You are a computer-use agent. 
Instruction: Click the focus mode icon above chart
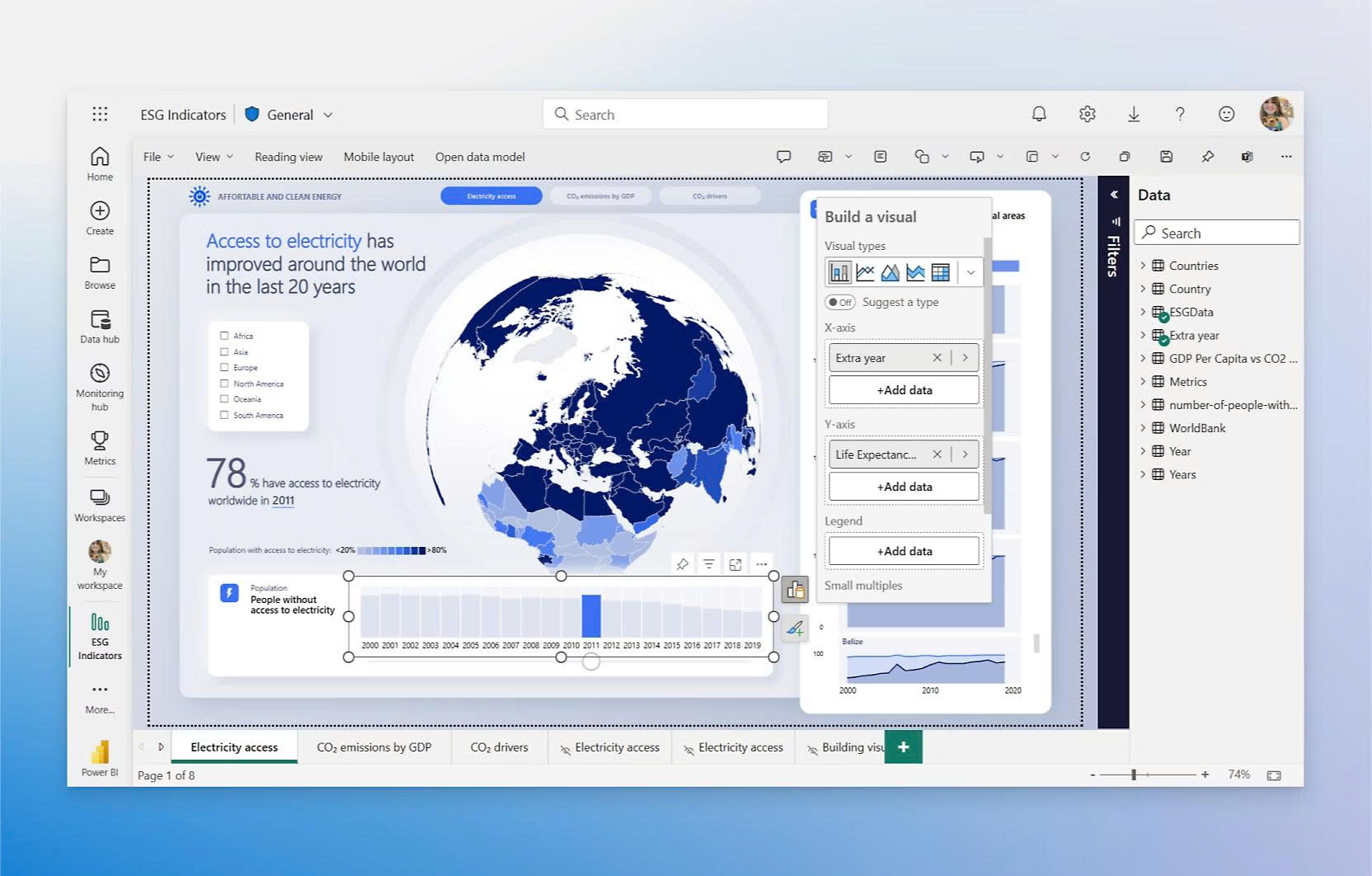(735, 564)
